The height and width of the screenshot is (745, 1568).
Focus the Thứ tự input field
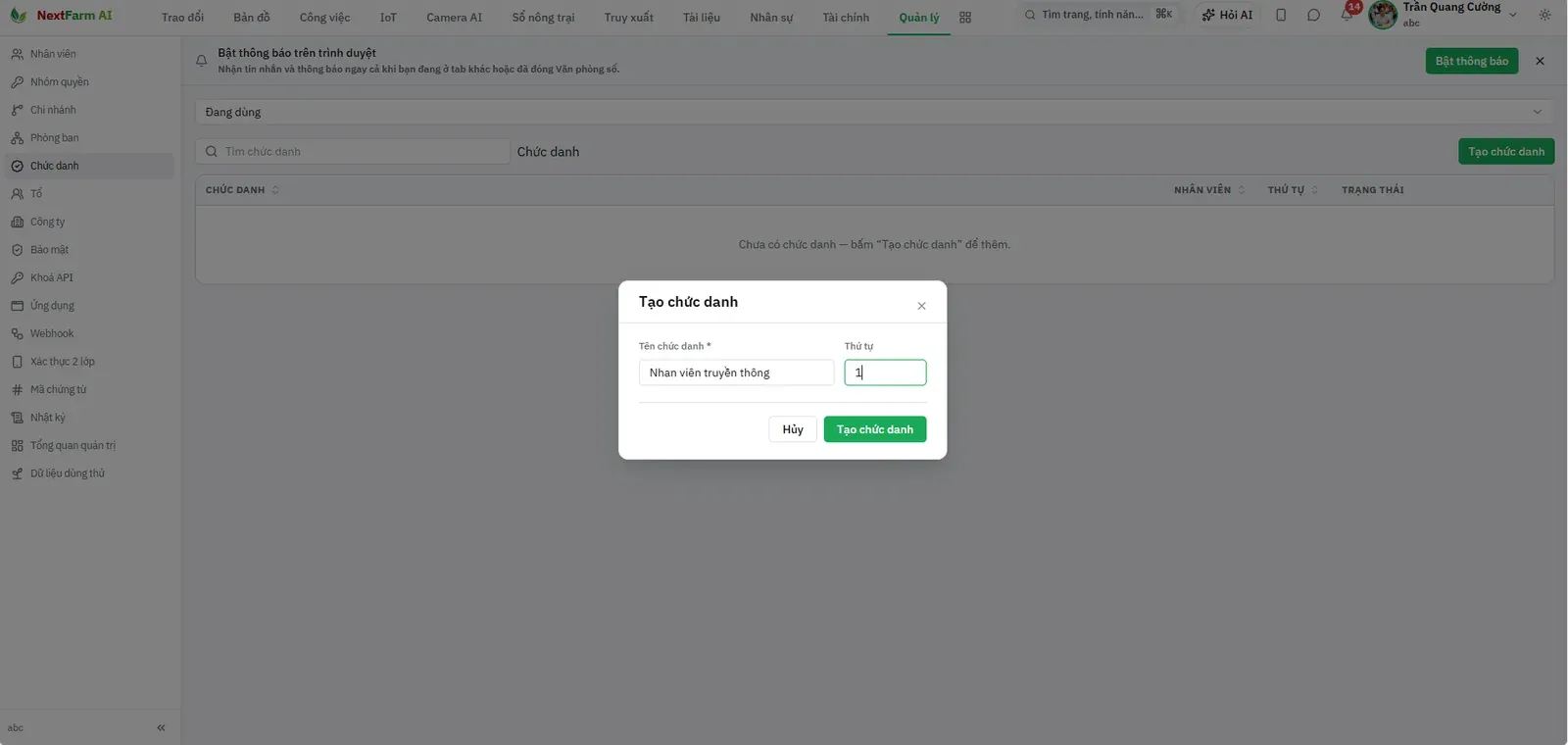point(885,372)
